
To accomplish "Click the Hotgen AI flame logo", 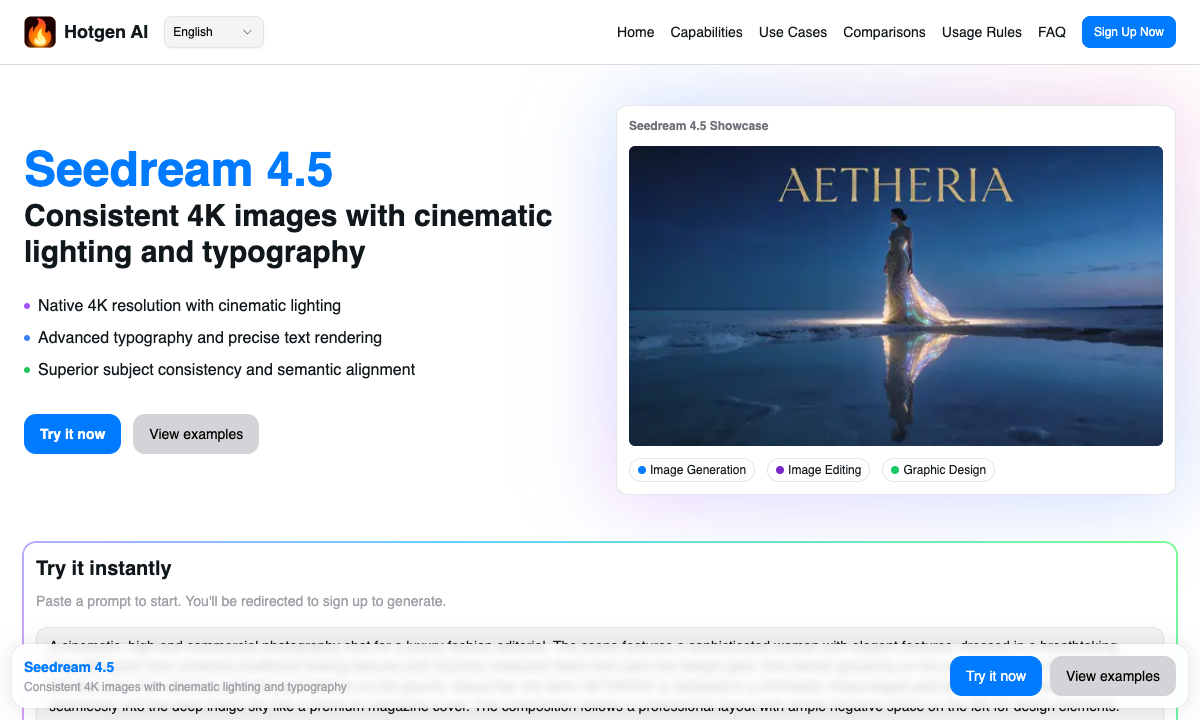I will point(40,32).
